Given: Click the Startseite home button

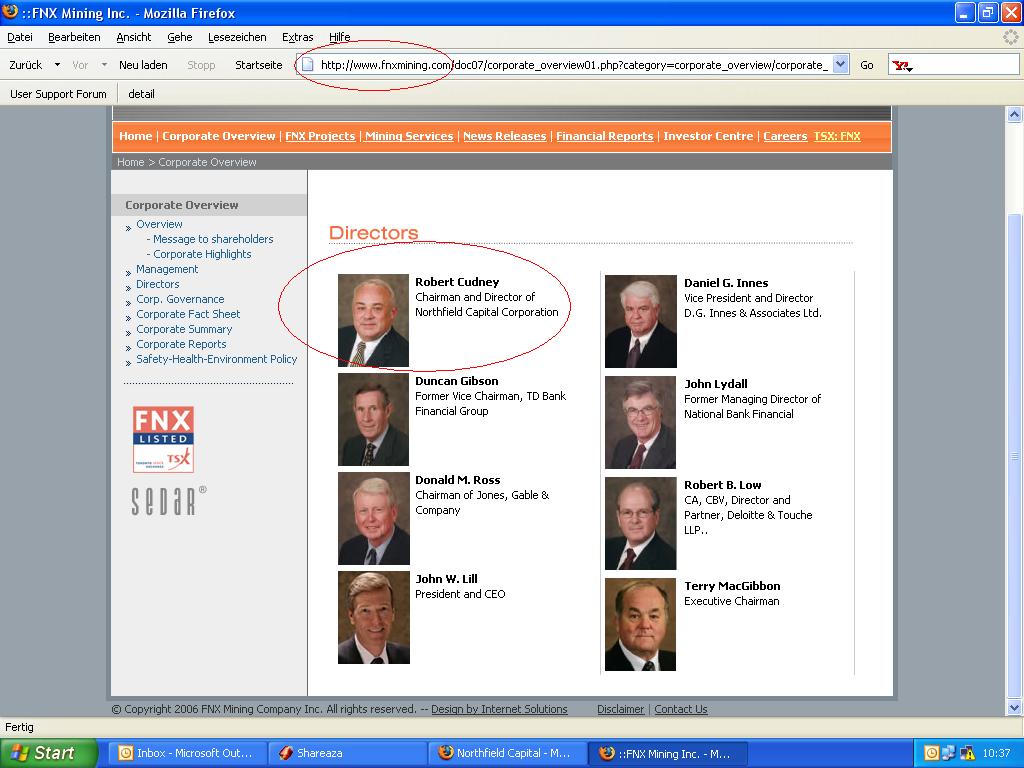Looking at the screenshot, I should click(259, 65).
